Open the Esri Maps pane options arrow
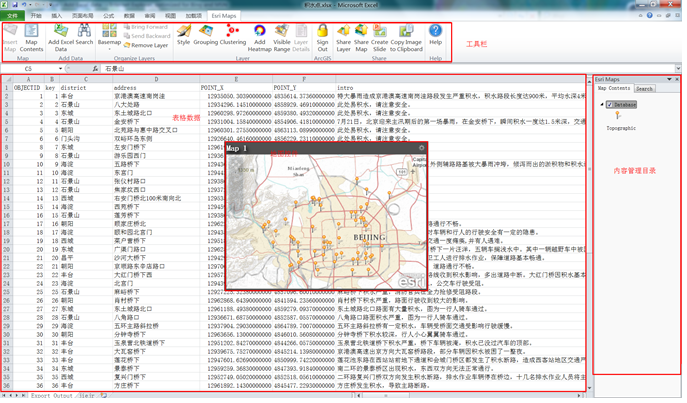Screen dimensions: 687x403 pyautogui.click(x=670, y=79)
